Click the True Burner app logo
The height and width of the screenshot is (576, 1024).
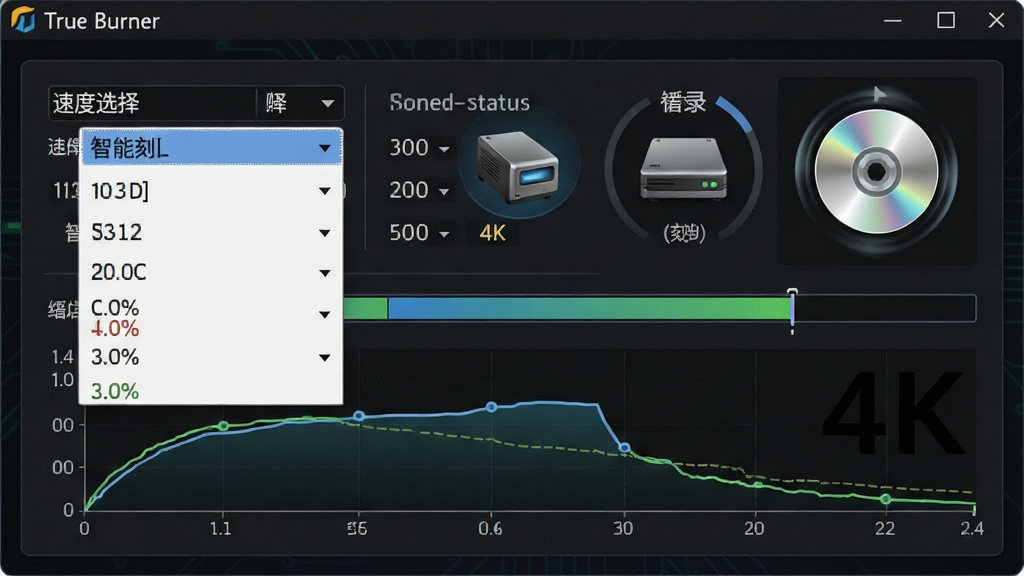[x=23, y=20]
